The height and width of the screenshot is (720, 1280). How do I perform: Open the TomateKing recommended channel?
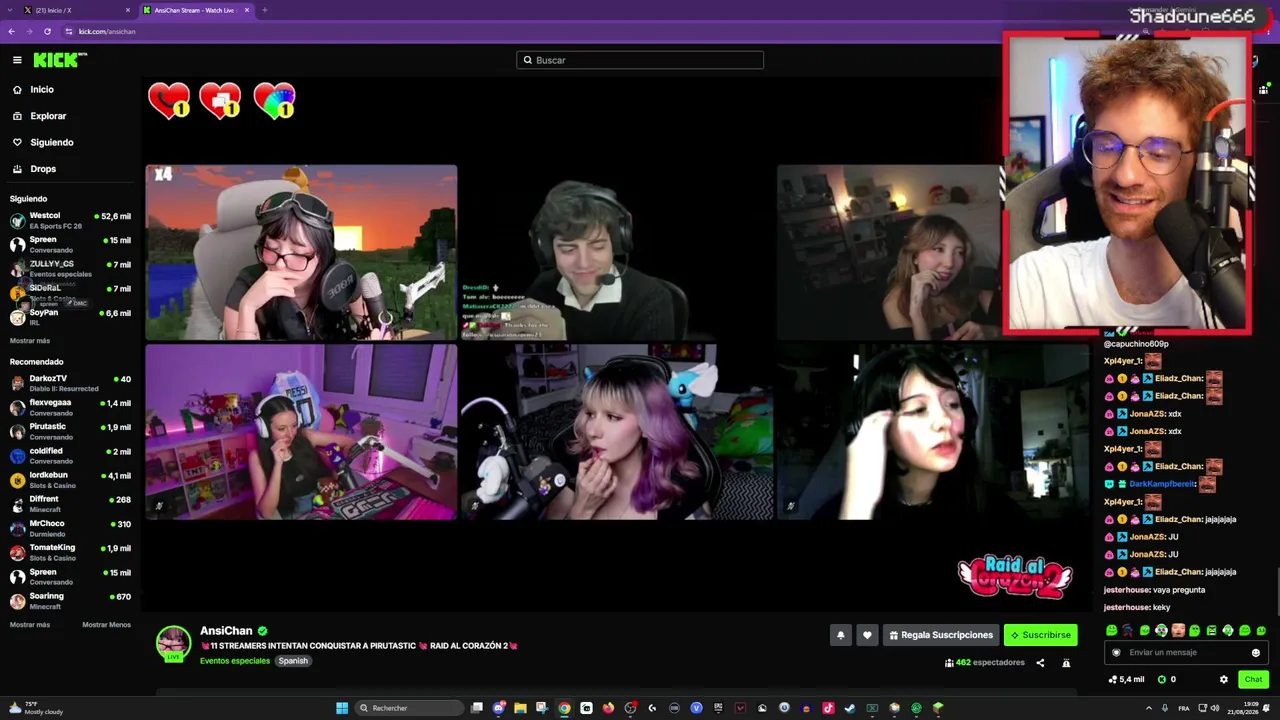(70, 552)
